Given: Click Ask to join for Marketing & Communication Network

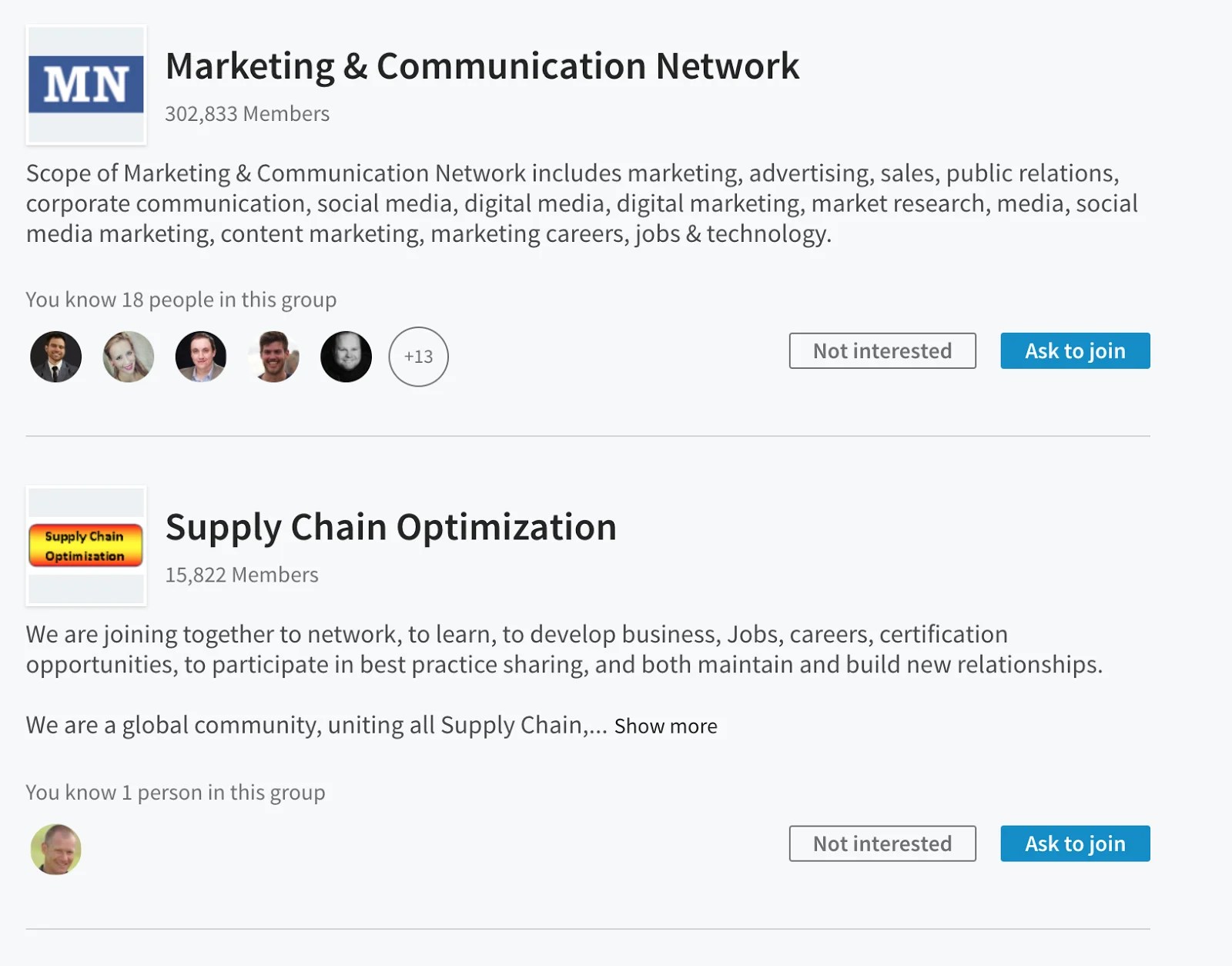Looking at the screenshot, I should [1075, 351].
